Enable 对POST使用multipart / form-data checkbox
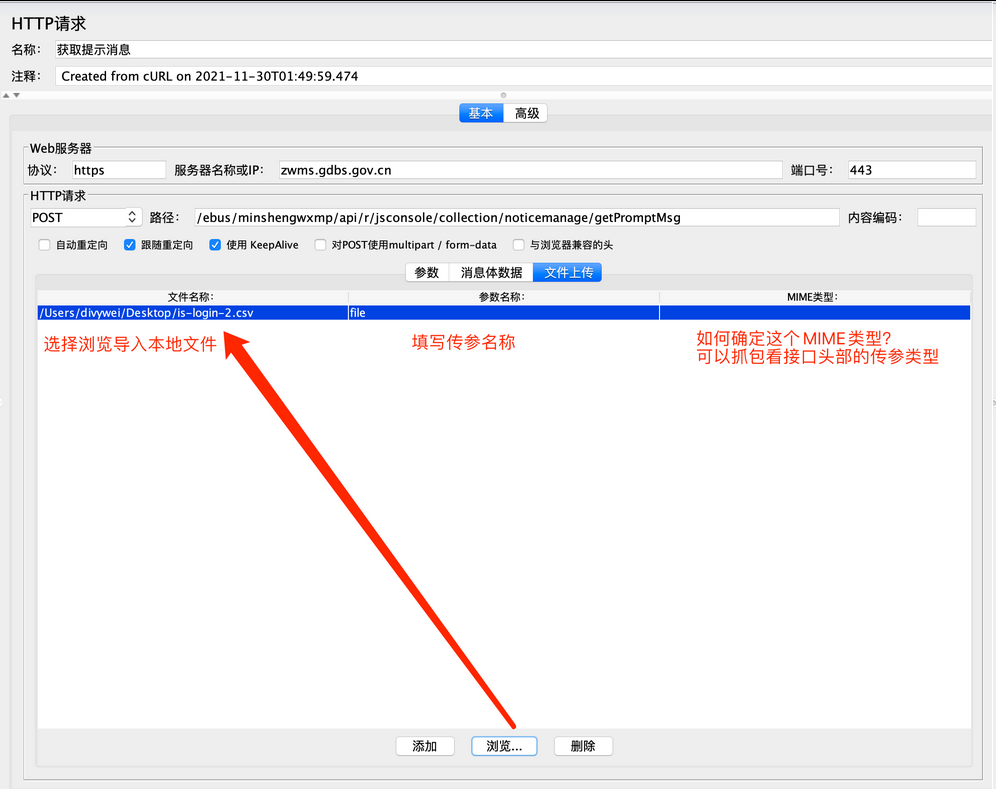The image size is (996, 789). [320, 245]
